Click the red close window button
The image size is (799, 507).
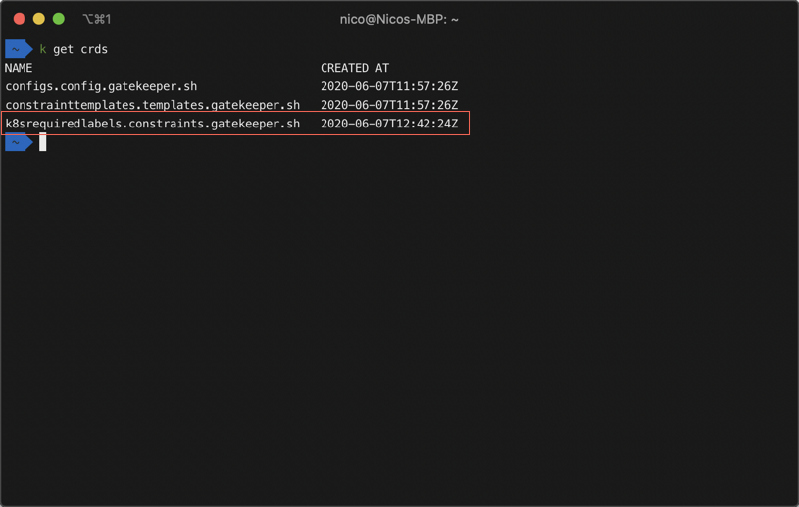[19, 19]
